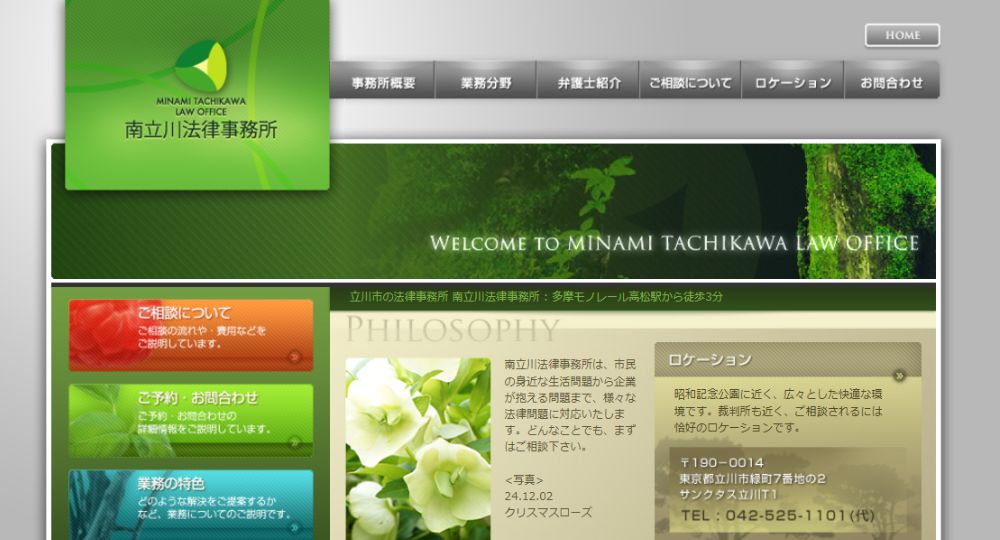Screen dimensions: 1000x540
Task: Click the phone number 042-525-1101
Action: pos(763,515)
